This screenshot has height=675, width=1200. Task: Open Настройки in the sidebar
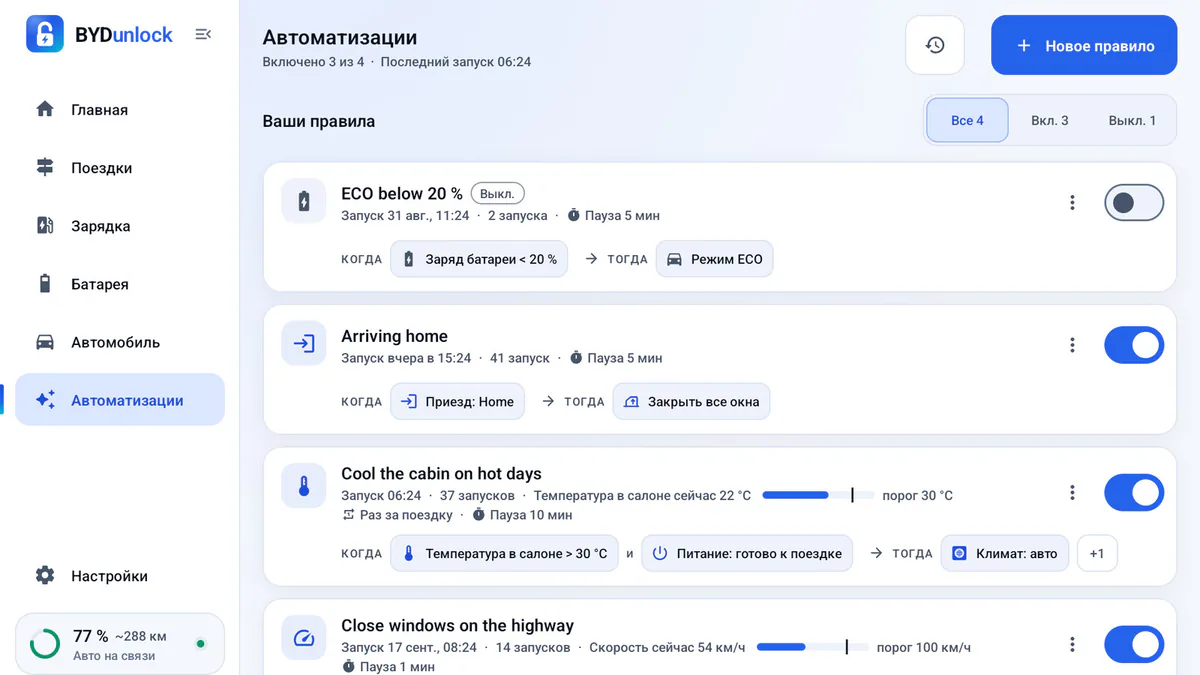click(120, 576)
